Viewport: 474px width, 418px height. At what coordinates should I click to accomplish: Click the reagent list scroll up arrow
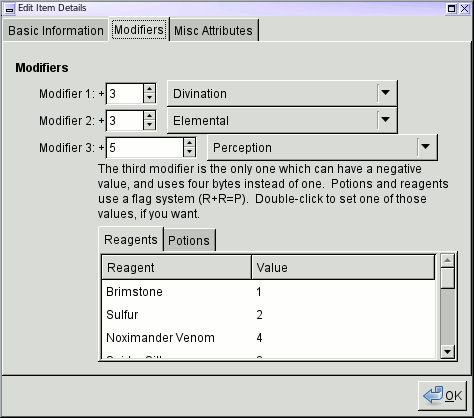coord(447,260)
